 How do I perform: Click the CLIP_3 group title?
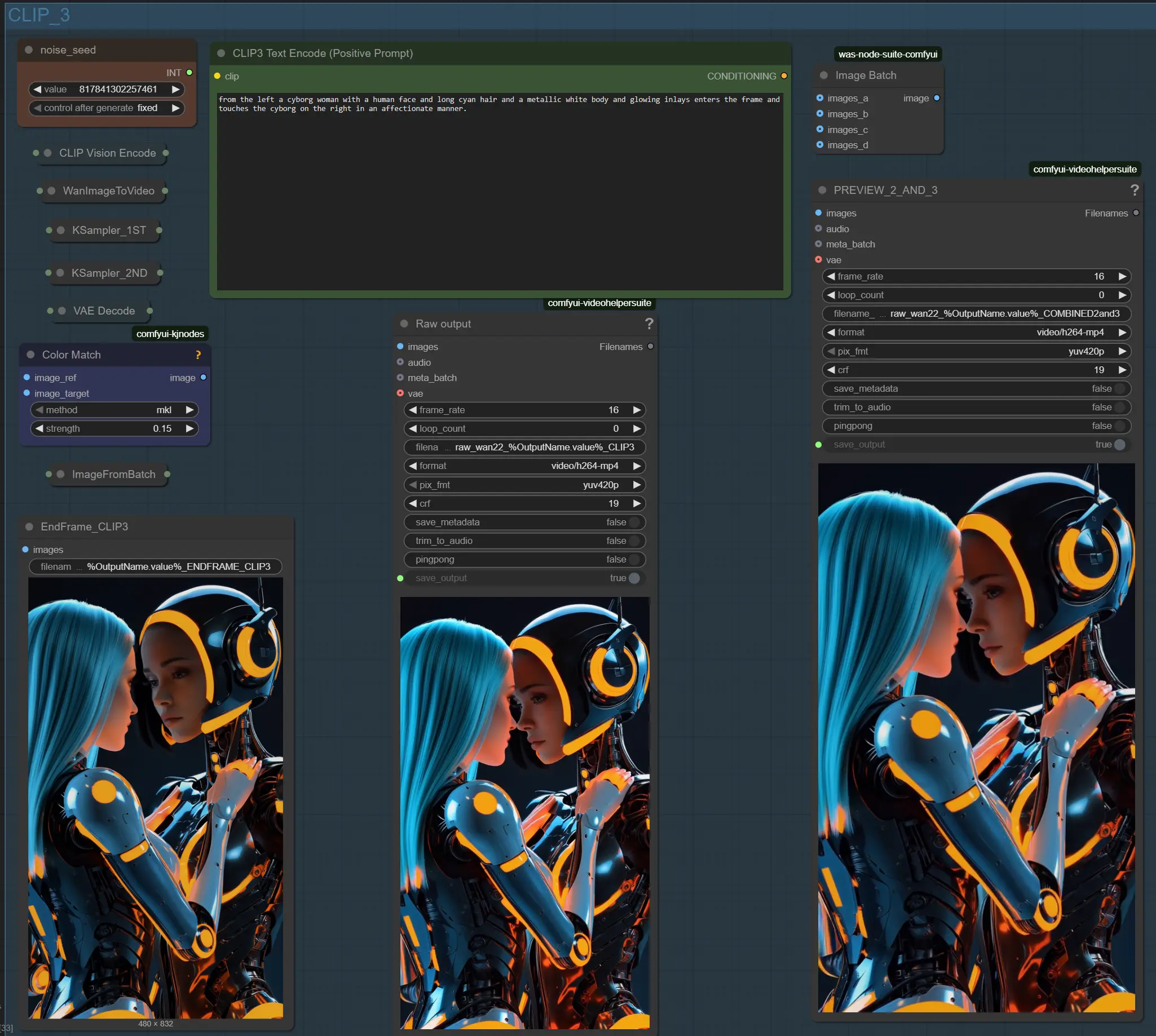(x=39, y=15)
